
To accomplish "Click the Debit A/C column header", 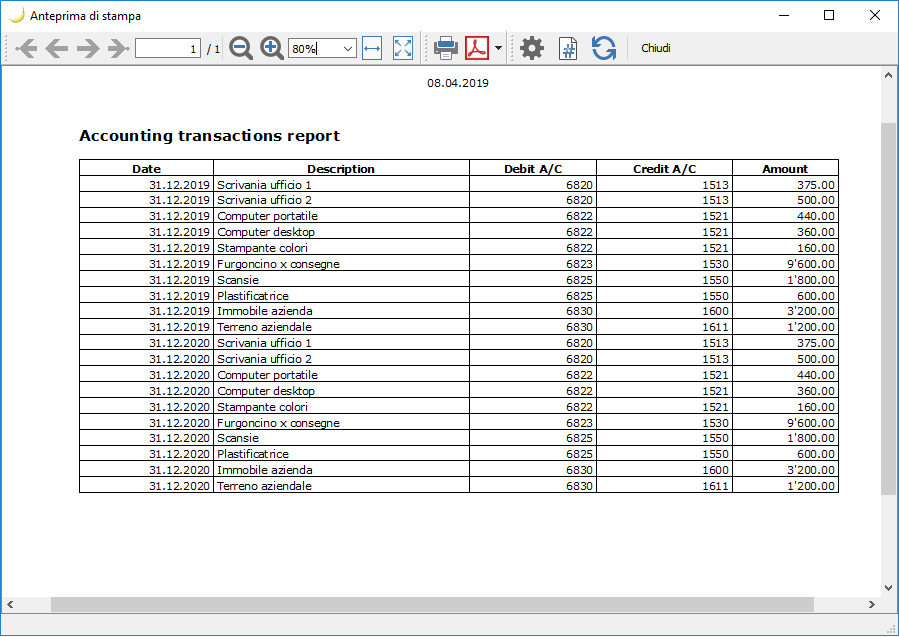I will (x=533, y=169).
